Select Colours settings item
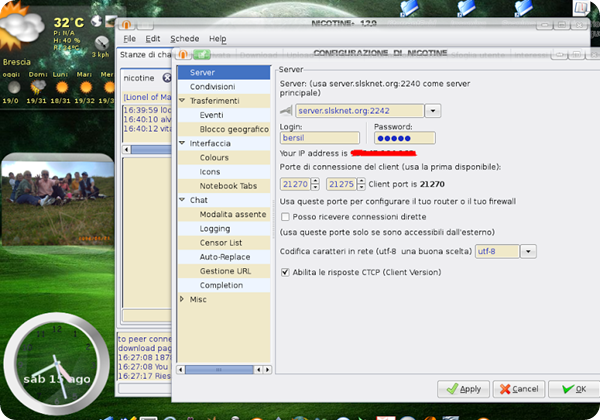 (x=224, y=158)
